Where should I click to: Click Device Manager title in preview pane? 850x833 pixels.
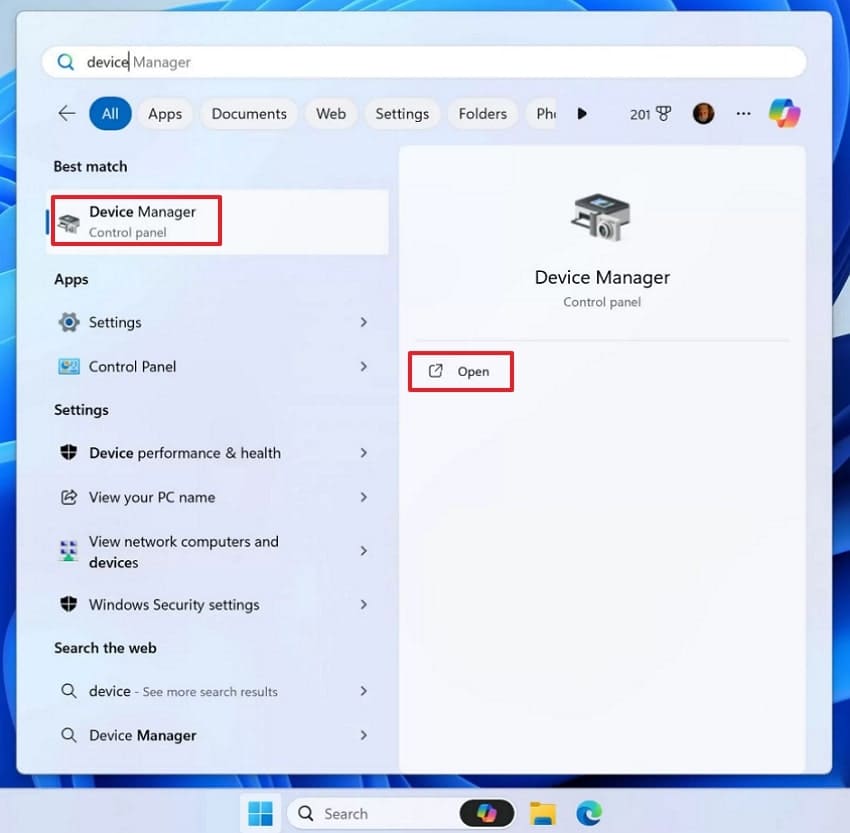[x=602, y=277]
